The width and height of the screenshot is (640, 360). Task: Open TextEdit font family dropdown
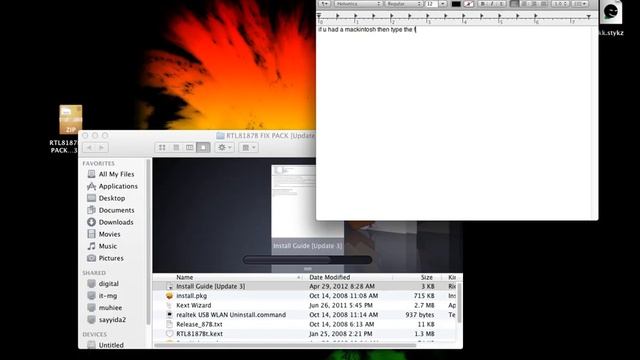[x=358, y=4]
